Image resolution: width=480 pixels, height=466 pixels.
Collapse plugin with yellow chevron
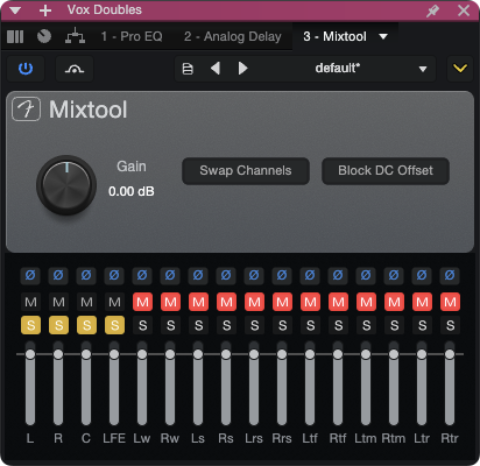click(x=460, y=69)
